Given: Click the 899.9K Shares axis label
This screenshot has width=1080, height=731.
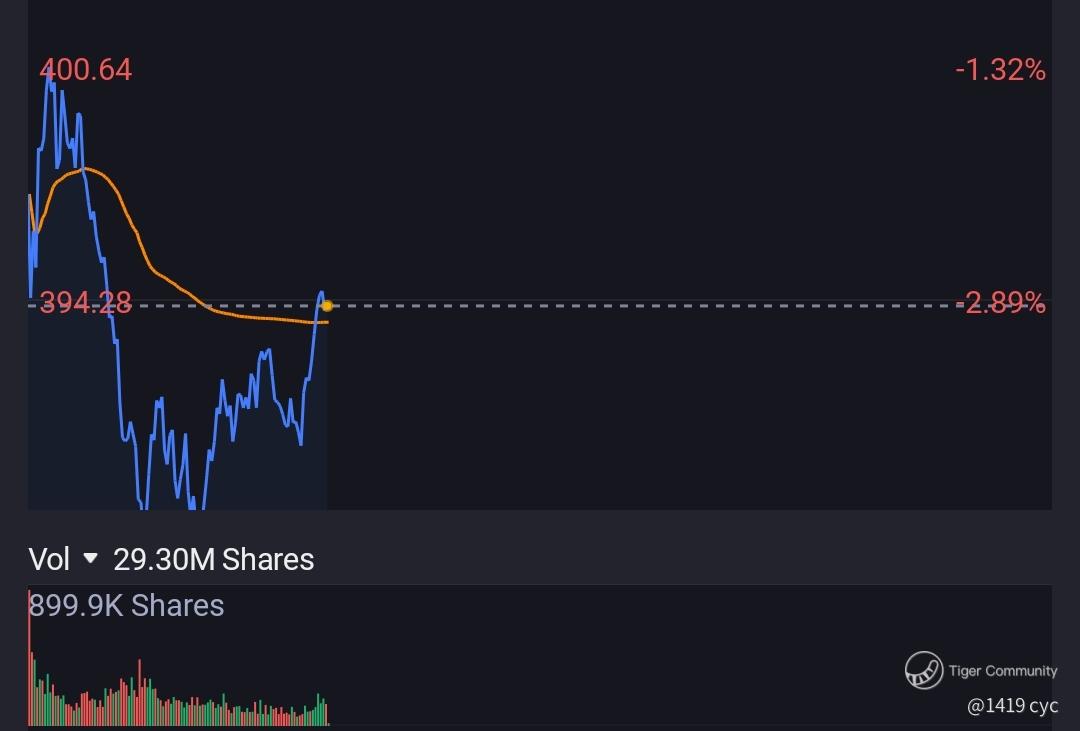Looking at the screenshot, I should coord(126,605).
